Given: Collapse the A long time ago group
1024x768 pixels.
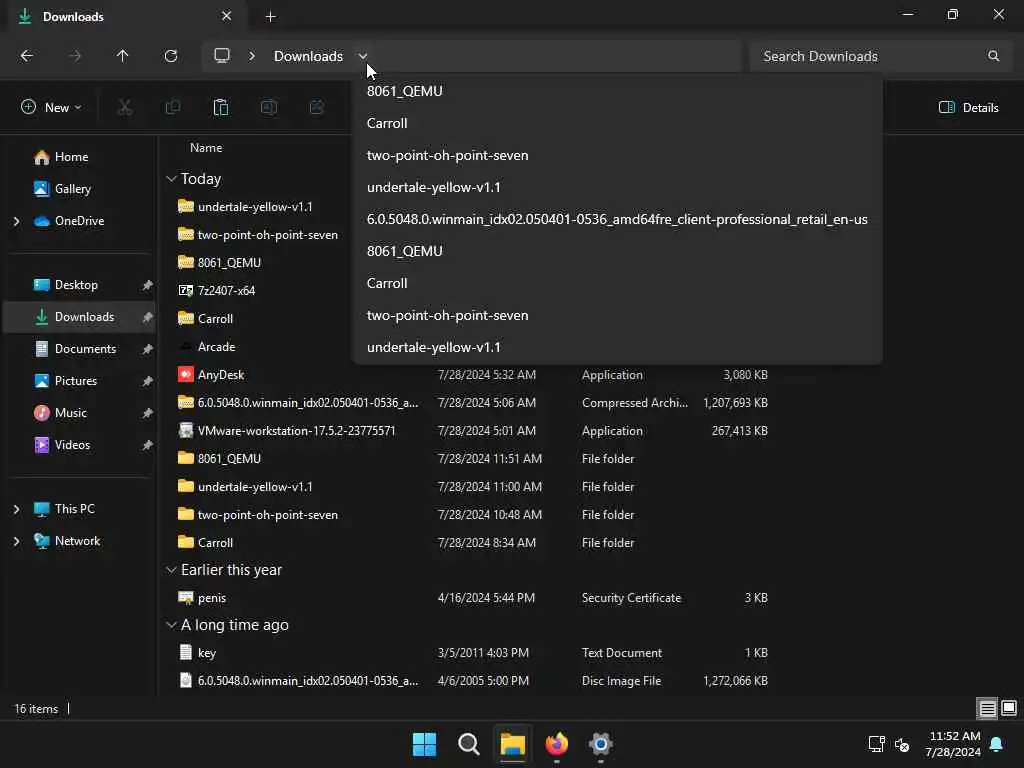Looking at the screenshot, I should [171, 625].
